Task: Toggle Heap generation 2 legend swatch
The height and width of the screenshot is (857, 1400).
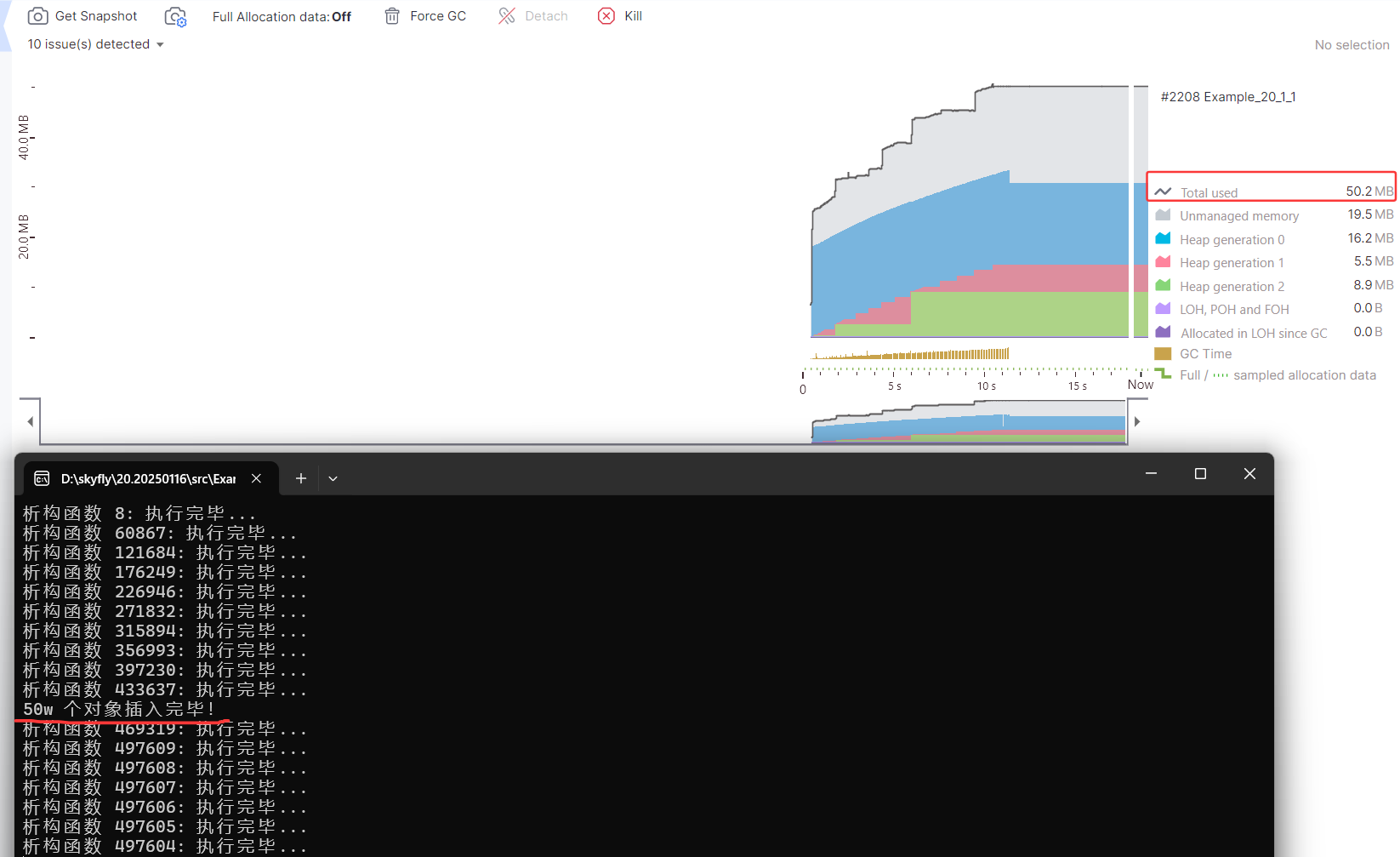Action: pyautogui.click(x=1163, y=286)
